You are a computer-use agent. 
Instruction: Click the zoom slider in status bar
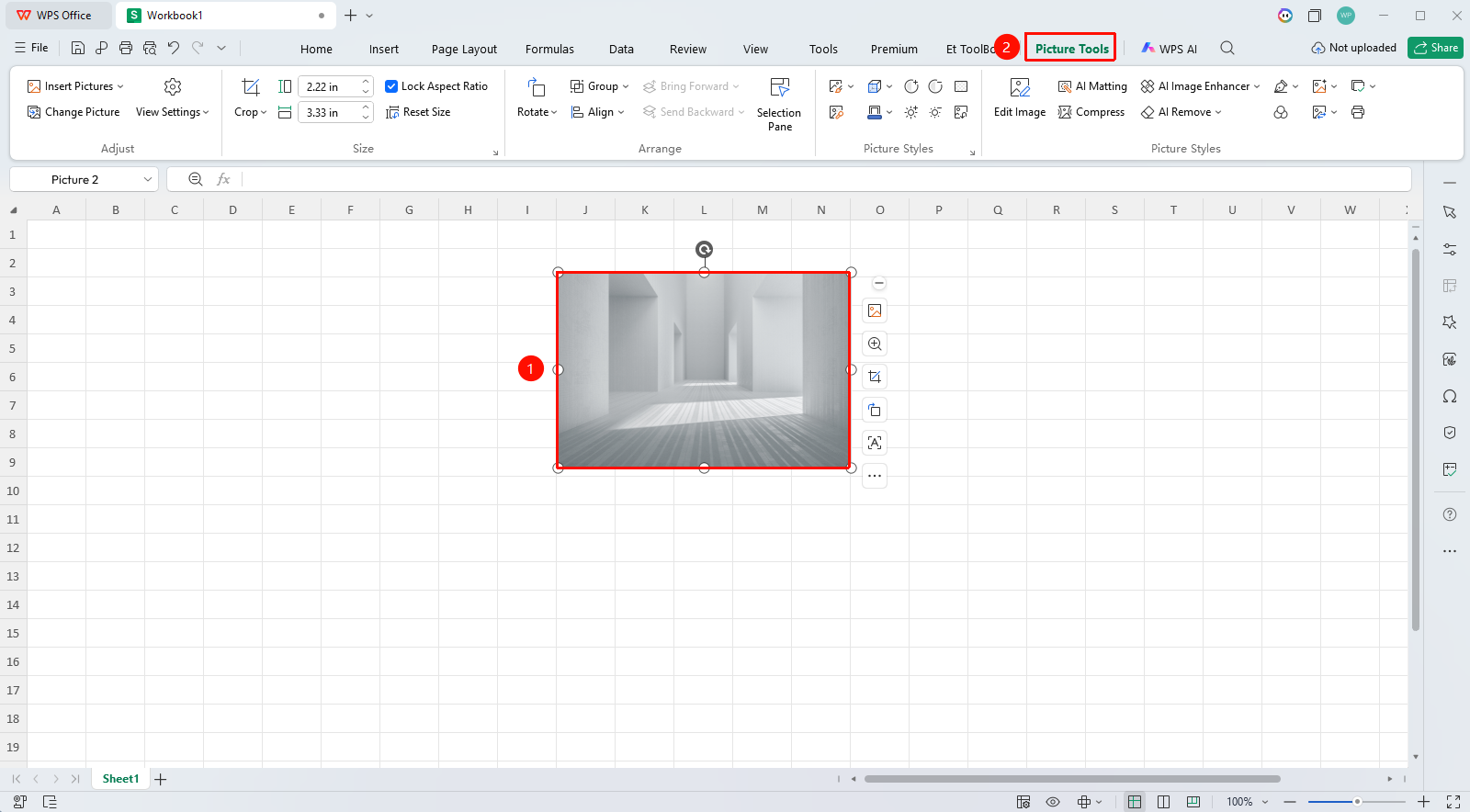click(1356, 802)
